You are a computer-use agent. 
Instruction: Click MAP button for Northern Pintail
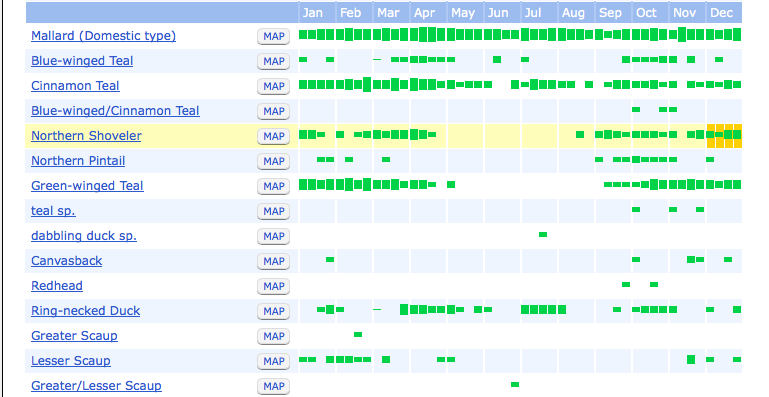click(x=274, y=161)
